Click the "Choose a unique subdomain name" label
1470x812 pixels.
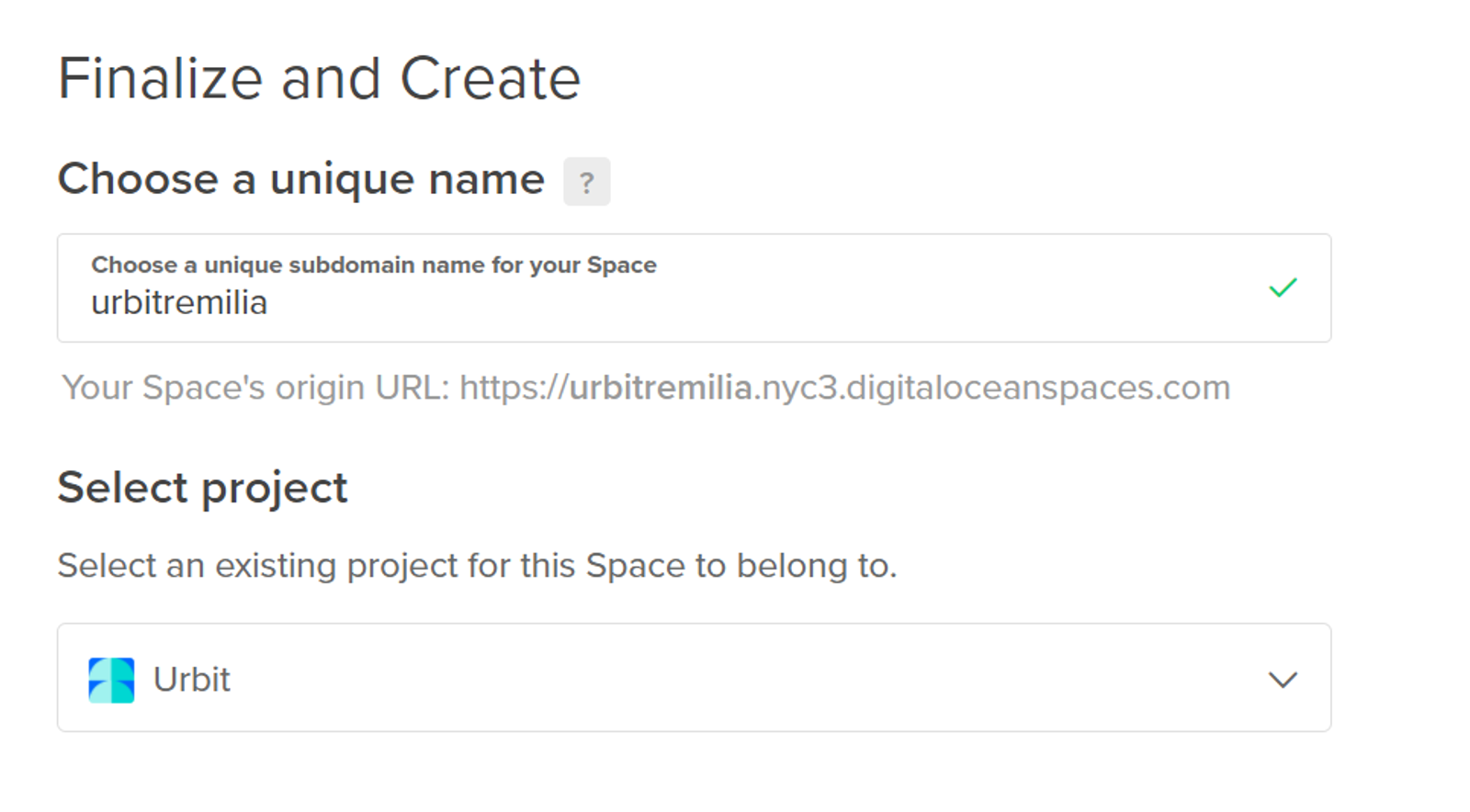click(x=373, y=265)
